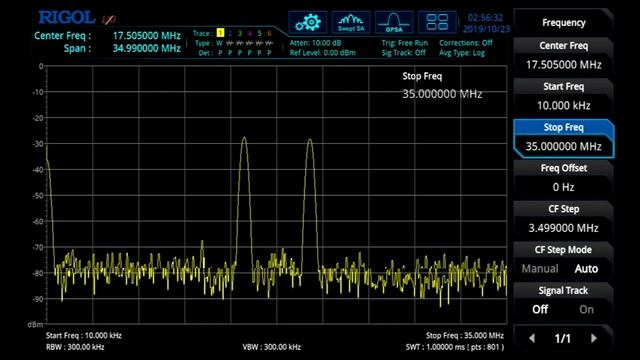The height and width of the screenshot is (360, 640).
Task: Click the 10.000 kHz Start Freq value
Action: click(563, 105)
